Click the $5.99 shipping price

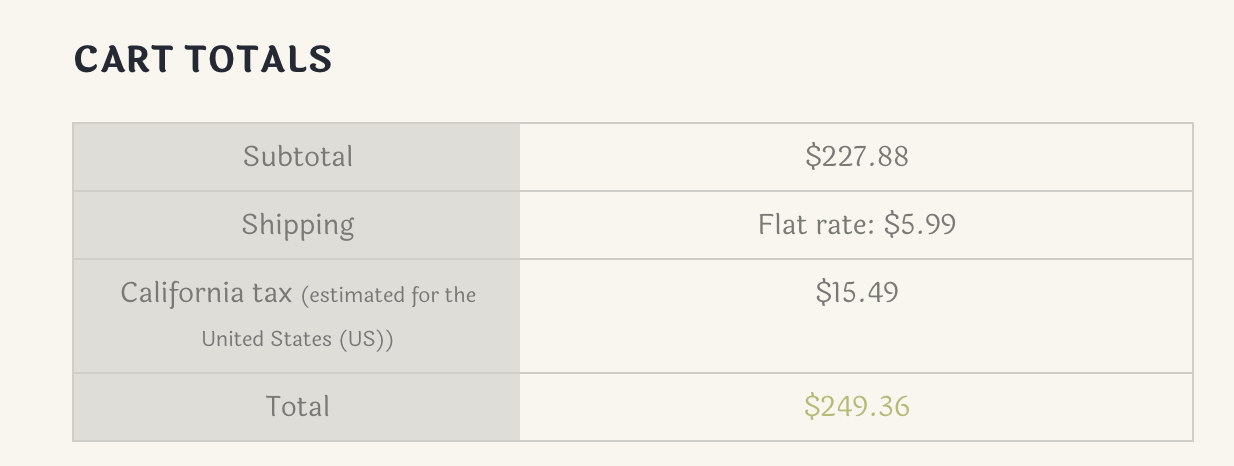click(920, 224)
